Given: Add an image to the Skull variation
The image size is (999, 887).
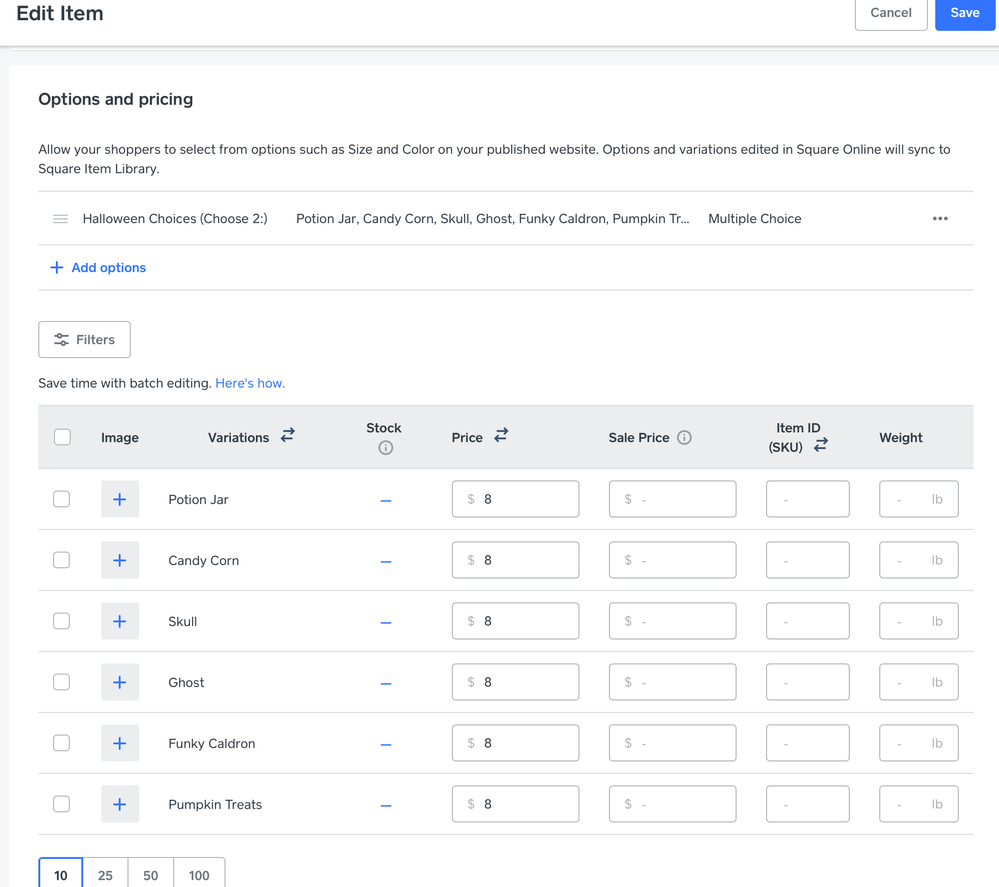Looking at the screenshot, I should (x=119, y=621).
